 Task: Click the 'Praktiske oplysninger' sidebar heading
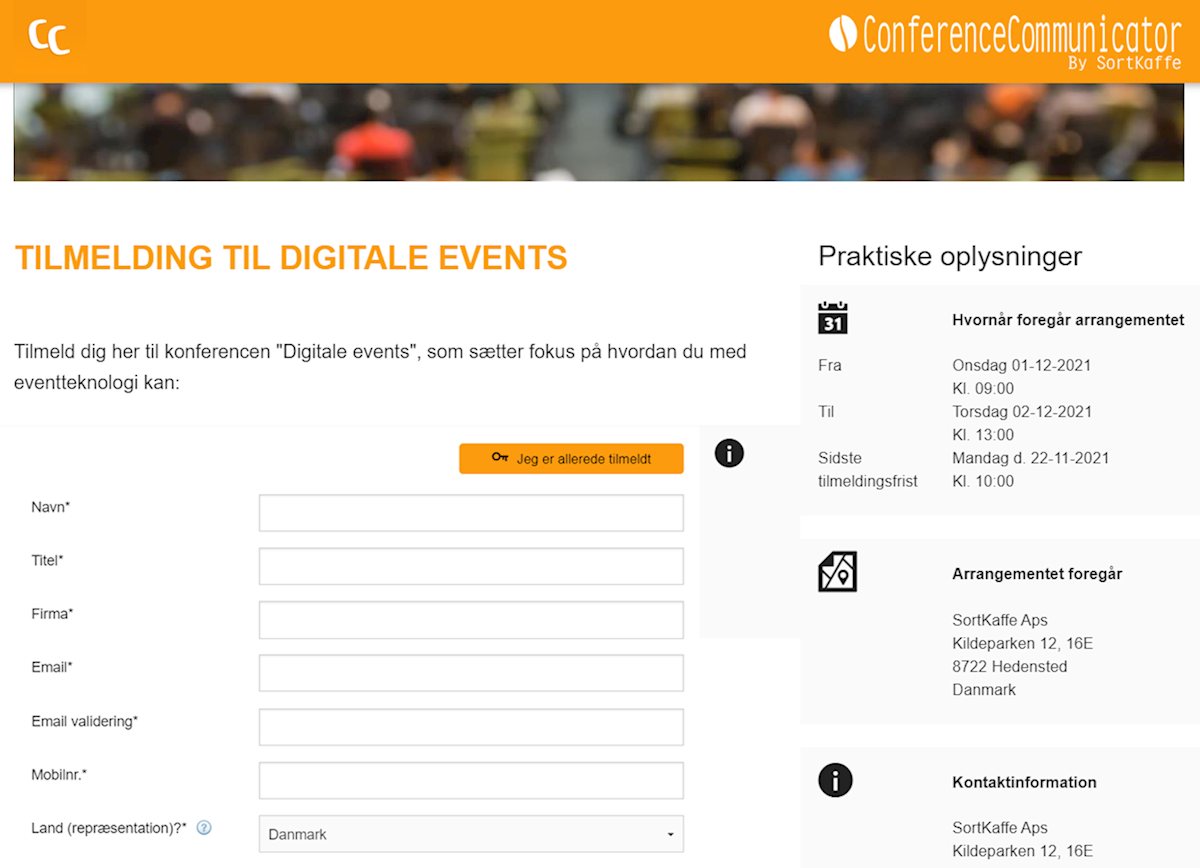(950, 256)
